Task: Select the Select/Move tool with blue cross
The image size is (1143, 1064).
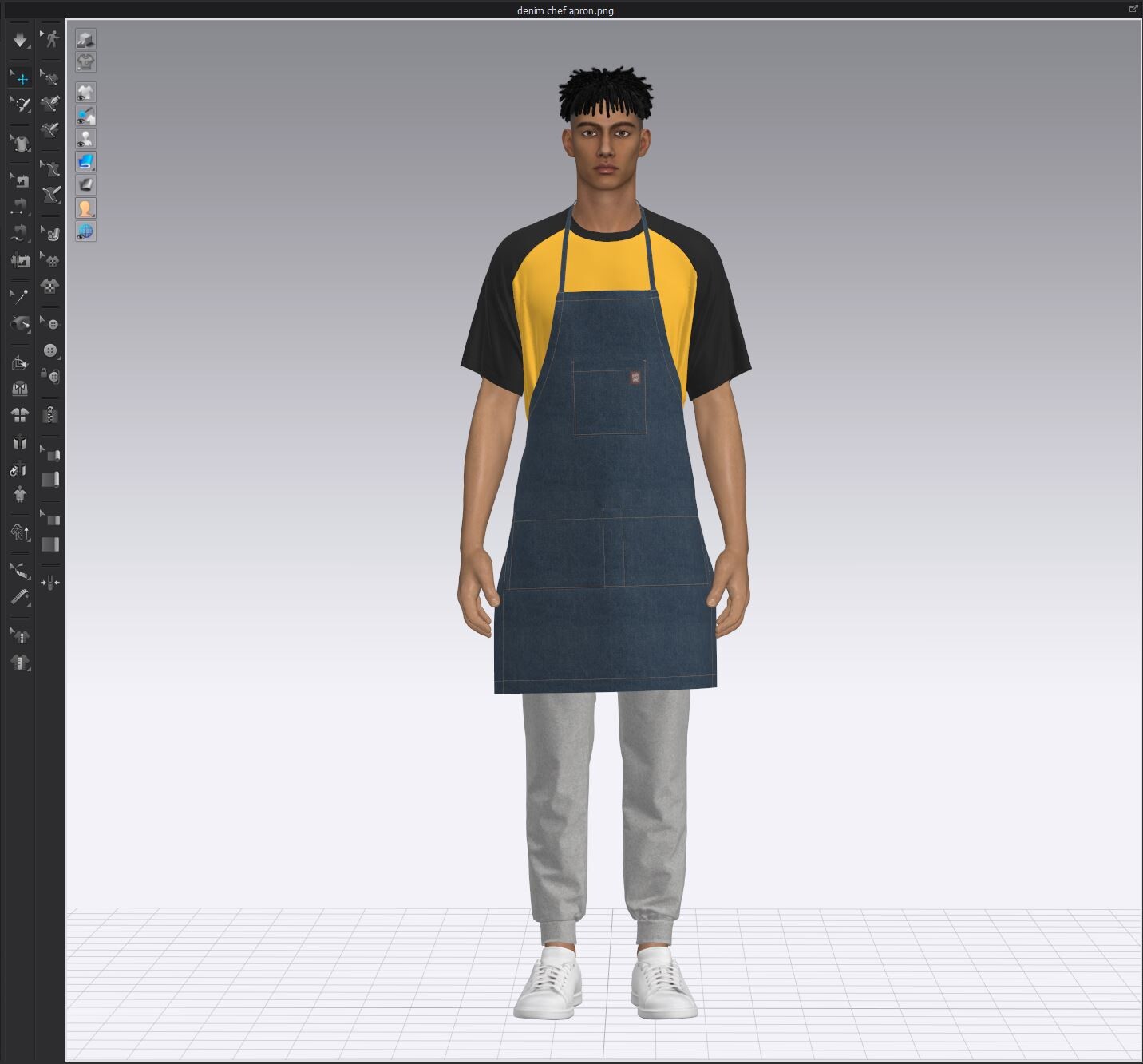Action: (20, 78)
